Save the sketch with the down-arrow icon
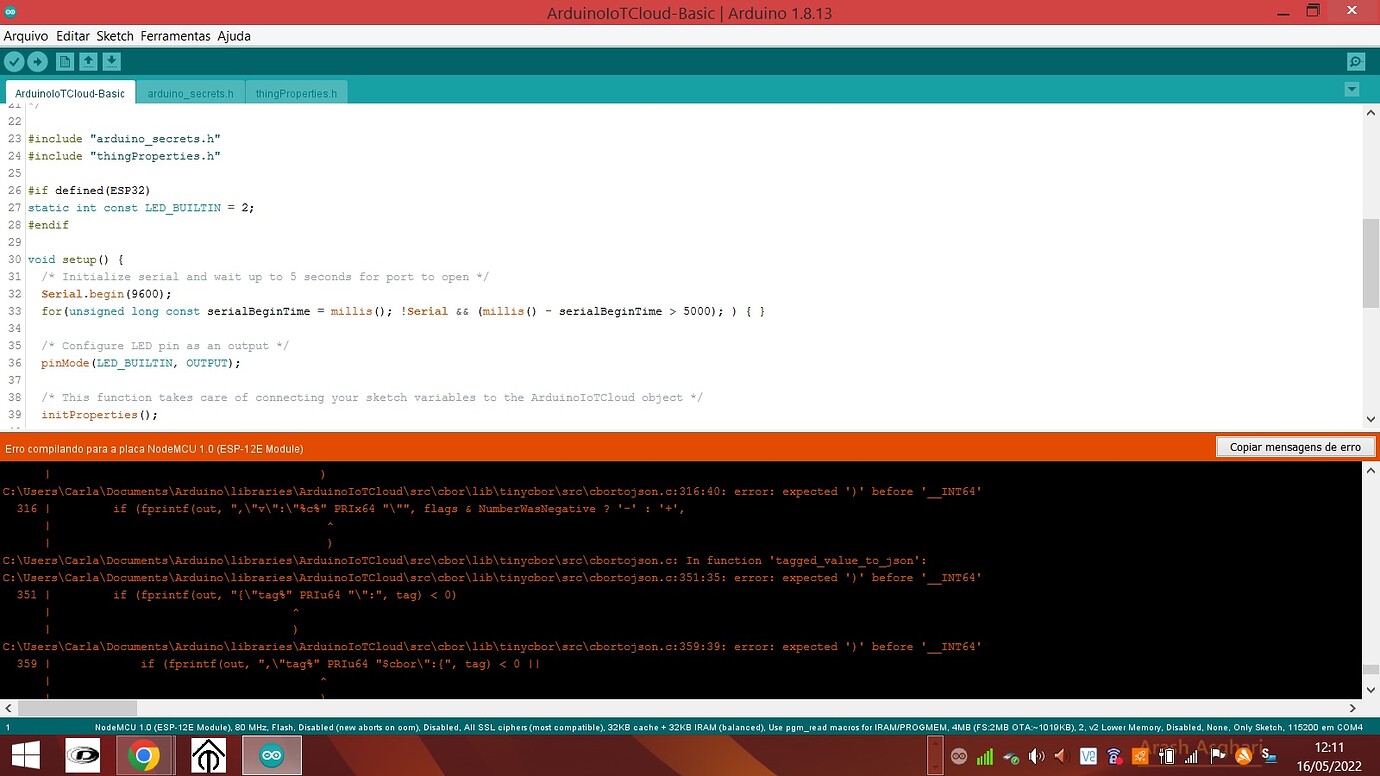 [x=111, y=61]
